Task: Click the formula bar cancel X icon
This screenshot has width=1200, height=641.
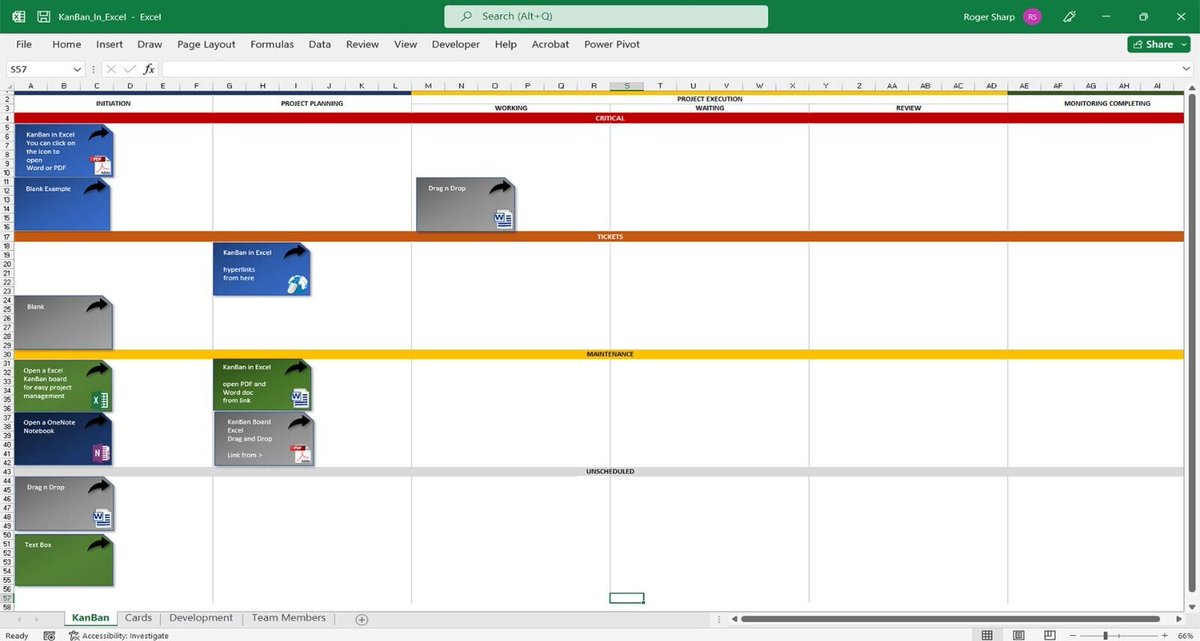Action: pos(111,69)
